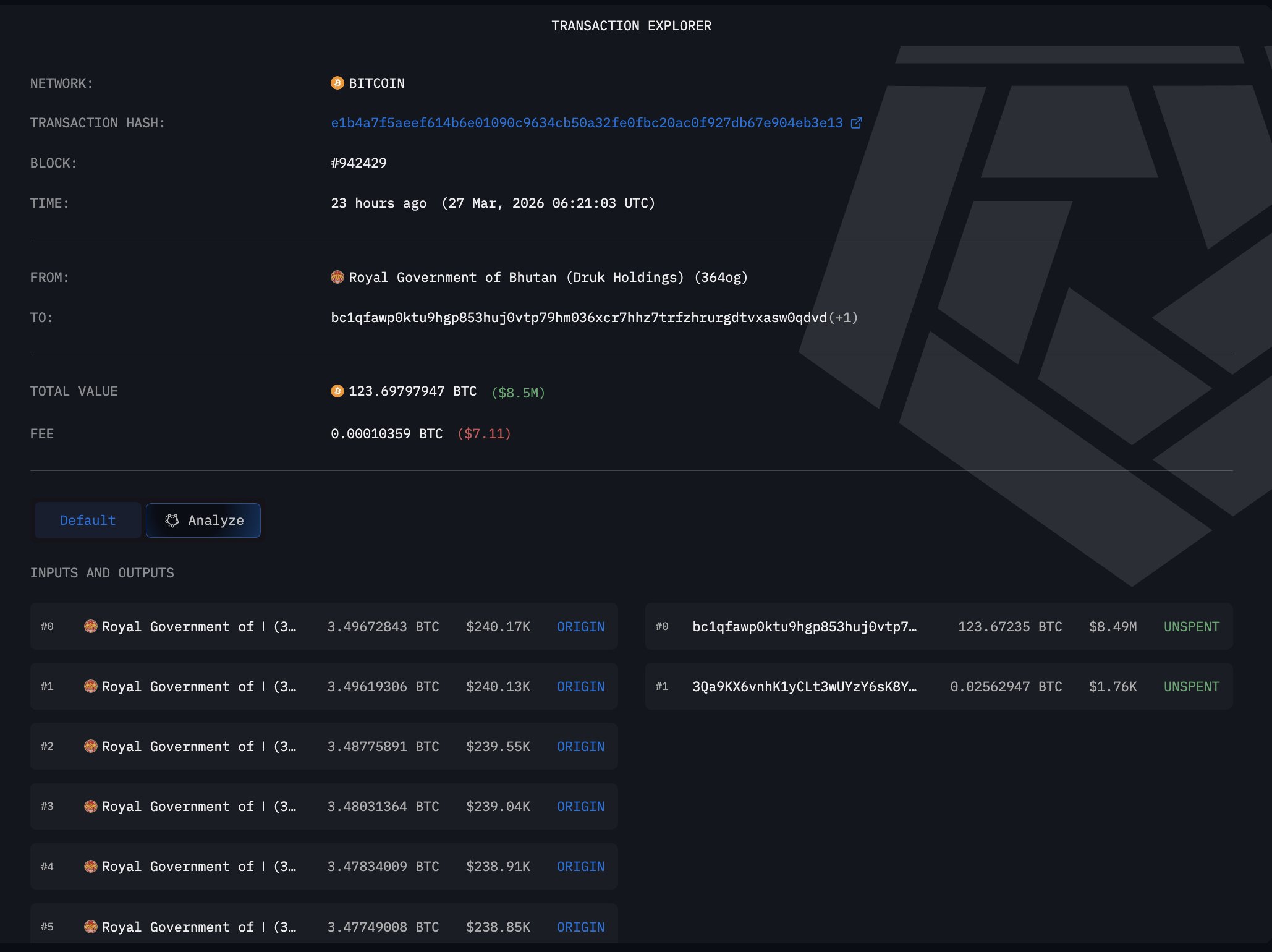Viewport: 1272px width, 952px height.
Task: Toggle UNSPENT status on output #0
Action: point(1190,626)
